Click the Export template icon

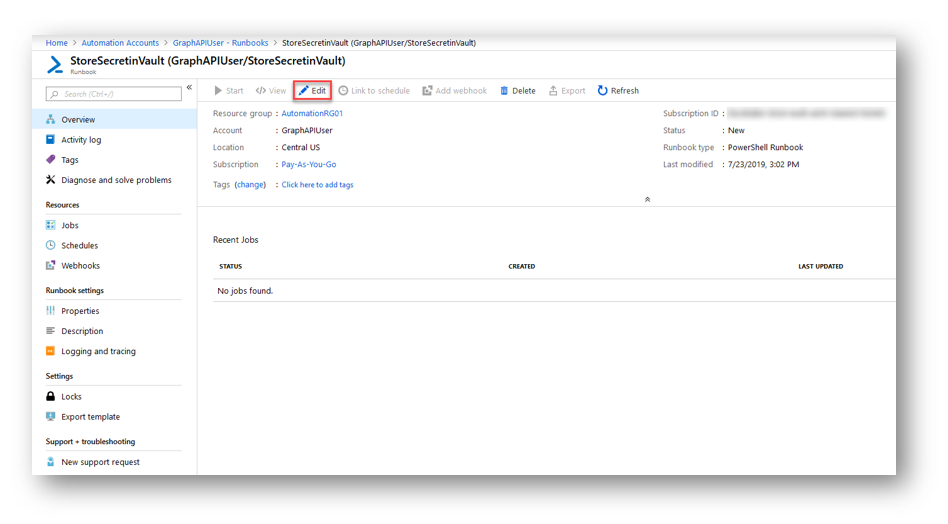pyautogui.click(x=51, y=416)
